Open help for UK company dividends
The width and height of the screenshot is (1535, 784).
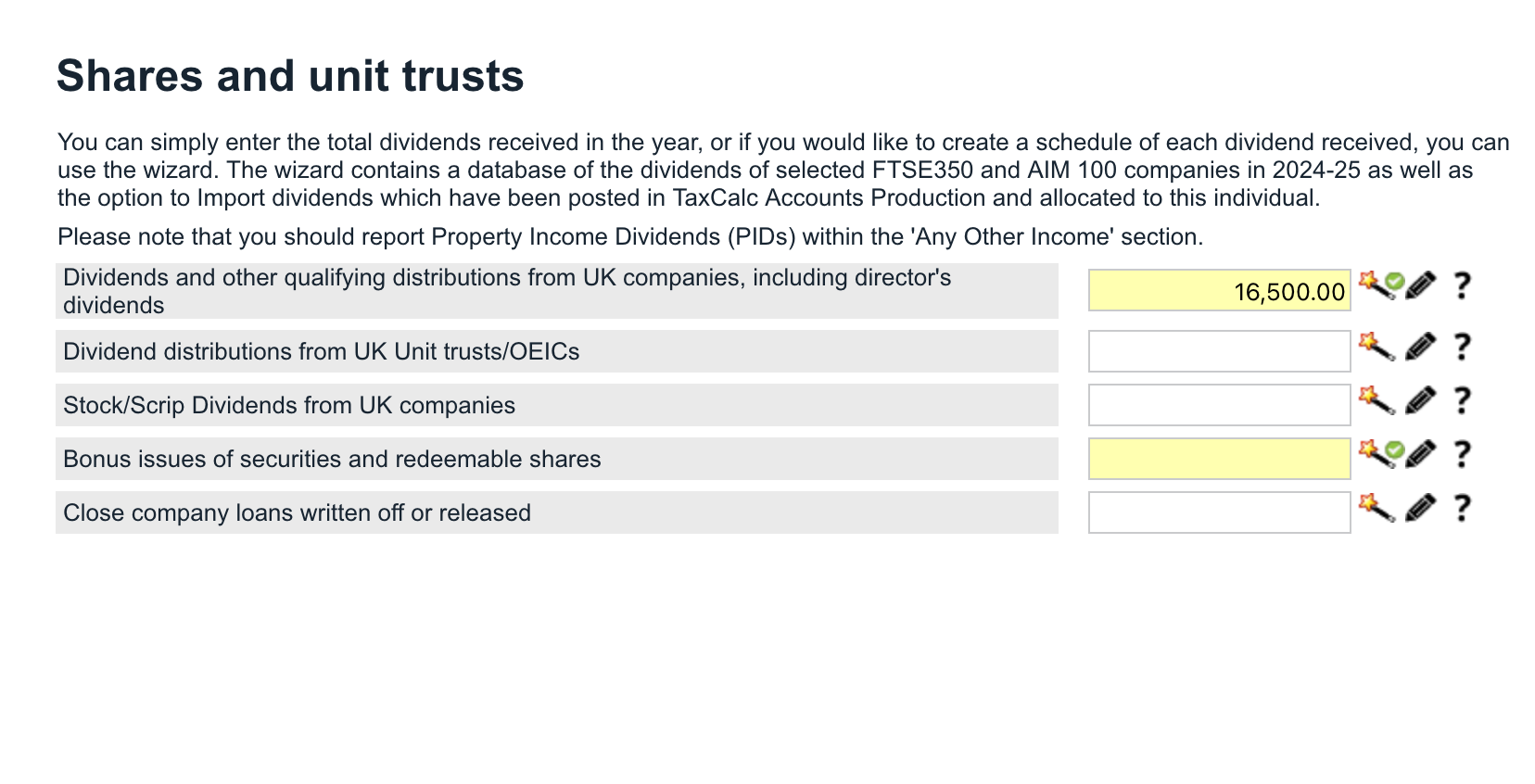coord(1462,285)
